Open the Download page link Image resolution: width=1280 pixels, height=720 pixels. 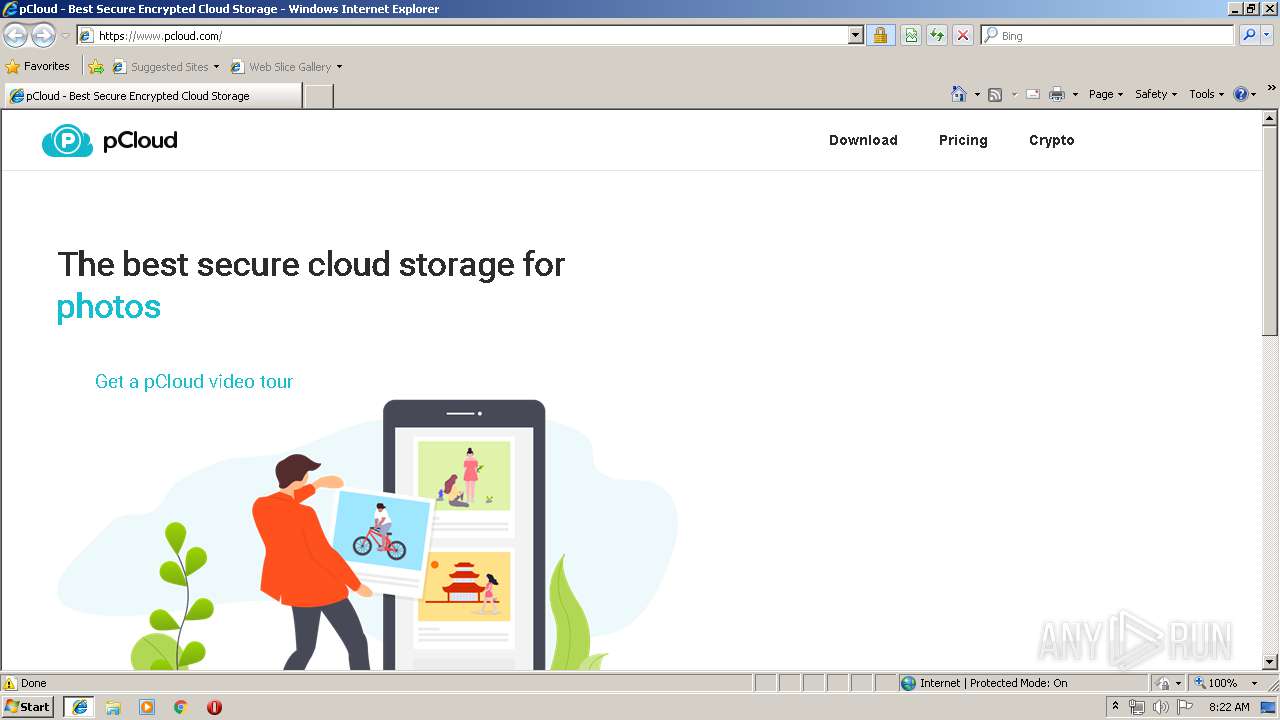tap(863, 140)
